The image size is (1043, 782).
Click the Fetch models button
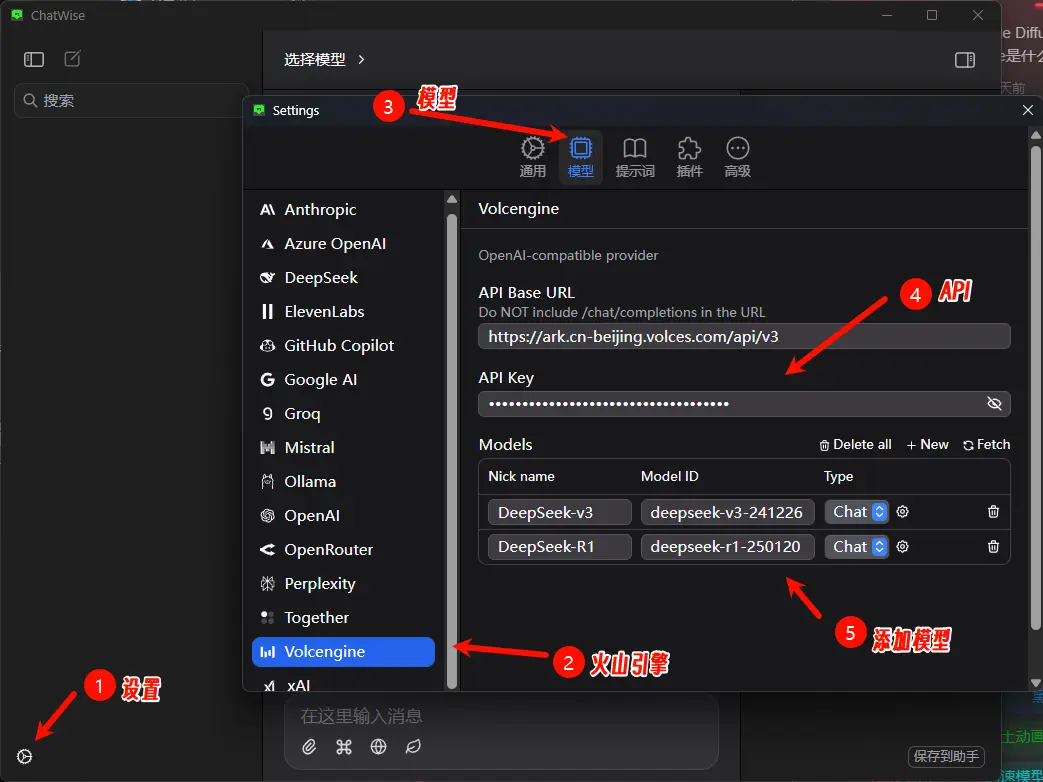[986, 445]
